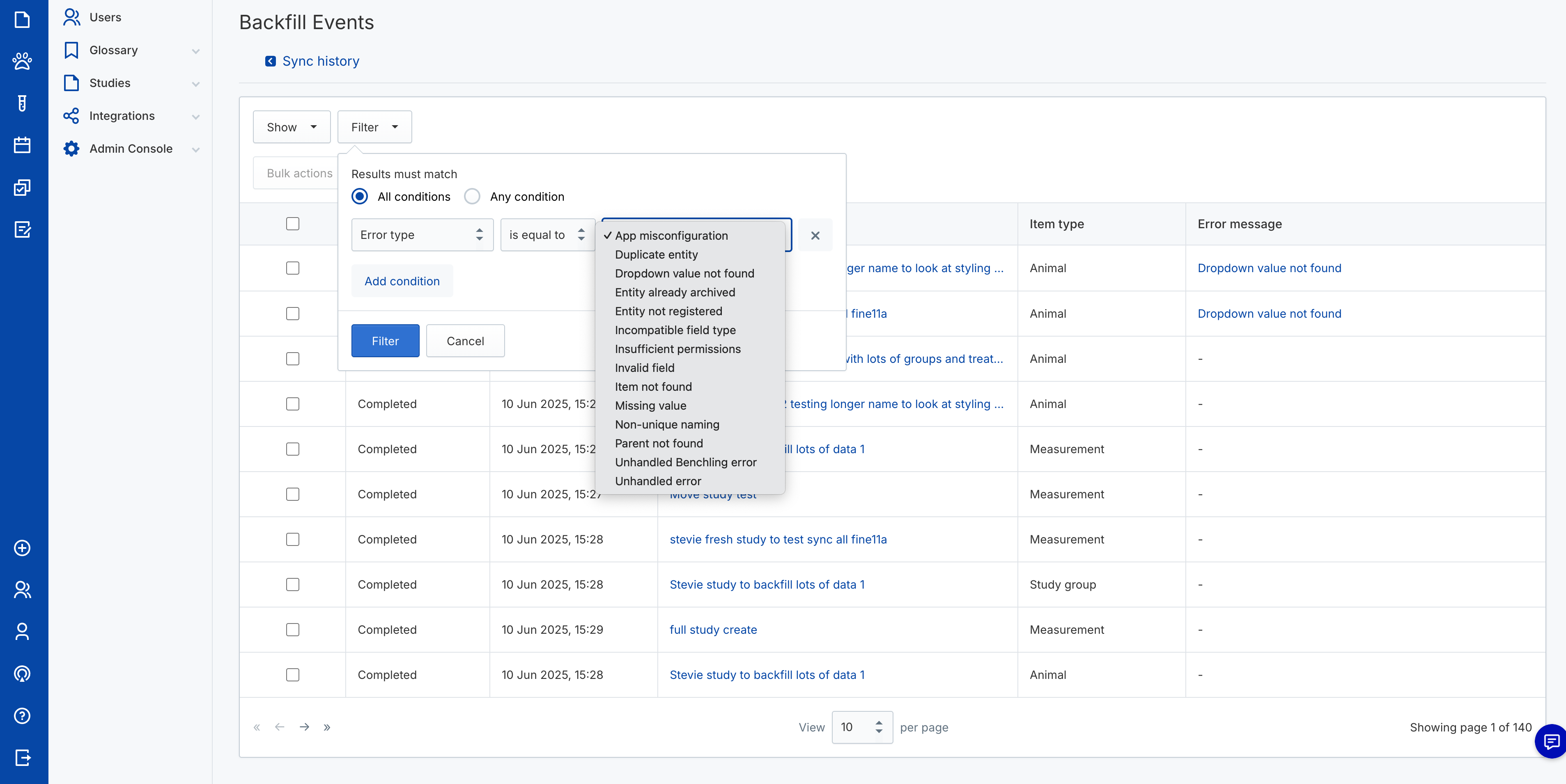
Task: Choose Duplicate entity from the list
Action: coord(690,254)
